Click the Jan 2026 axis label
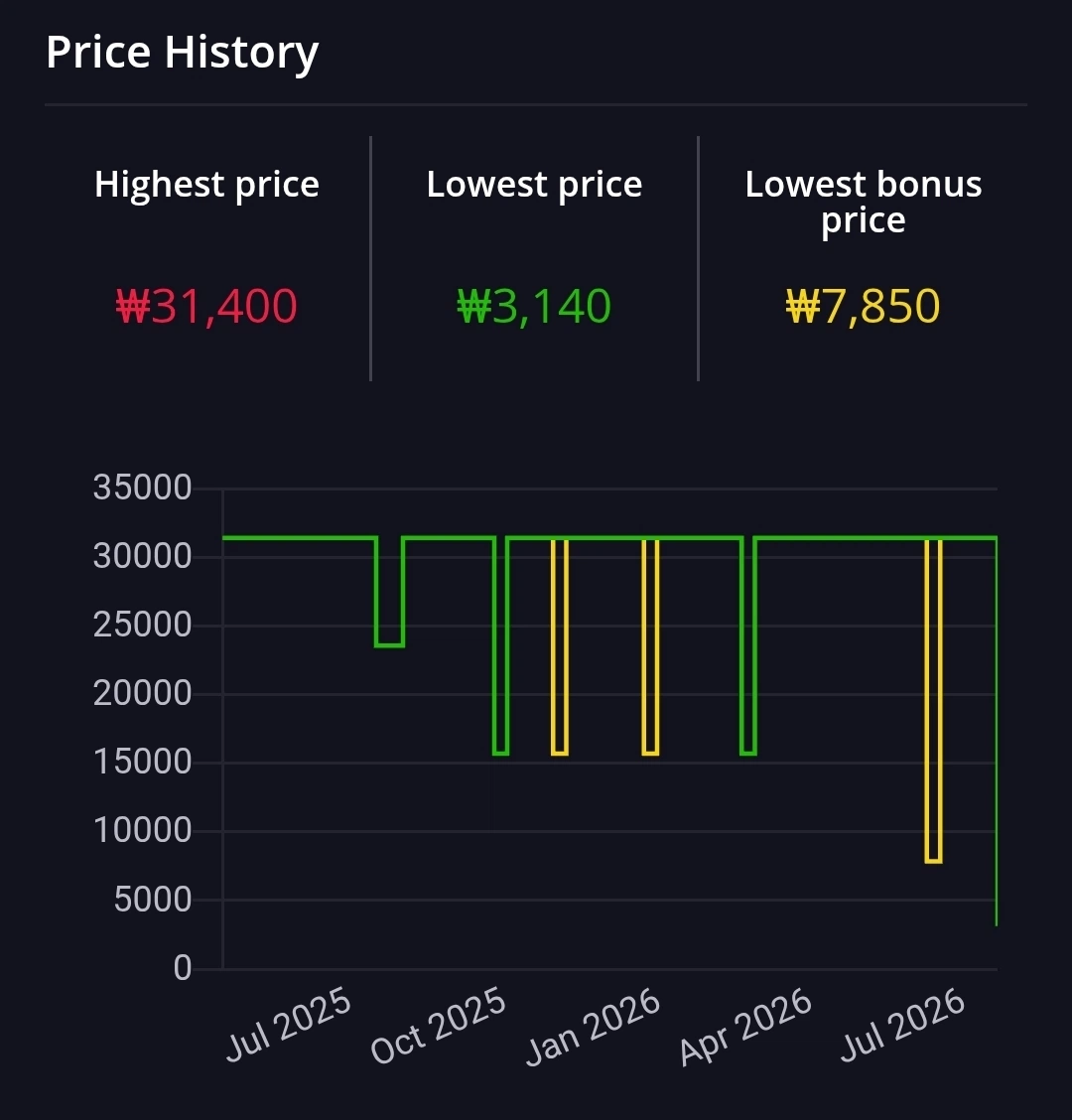This screenshot has width=1072, height=1120. click(594, 1027)
